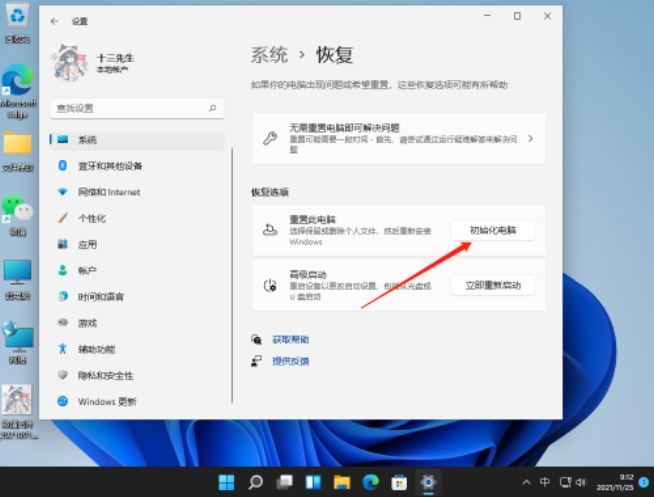Open 隐私和安全性 settings

(105, 375)
